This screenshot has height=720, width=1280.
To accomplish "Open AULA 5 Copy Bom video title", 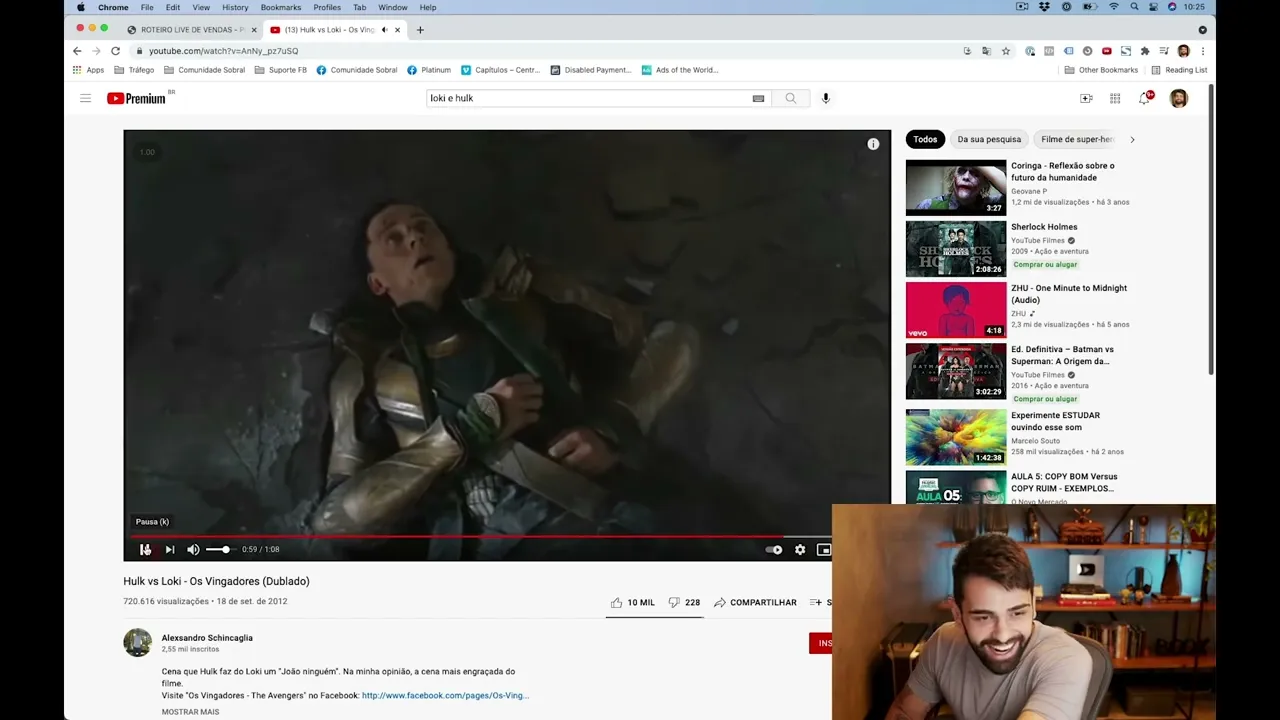I will tap(1064, 482).
